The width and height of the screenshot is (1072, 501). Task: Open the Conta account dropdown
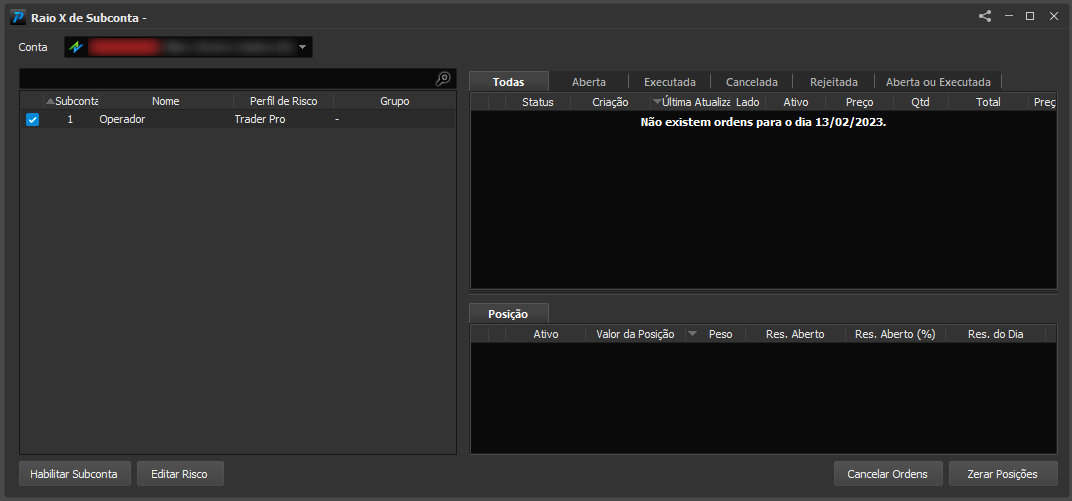coord(302,47)
